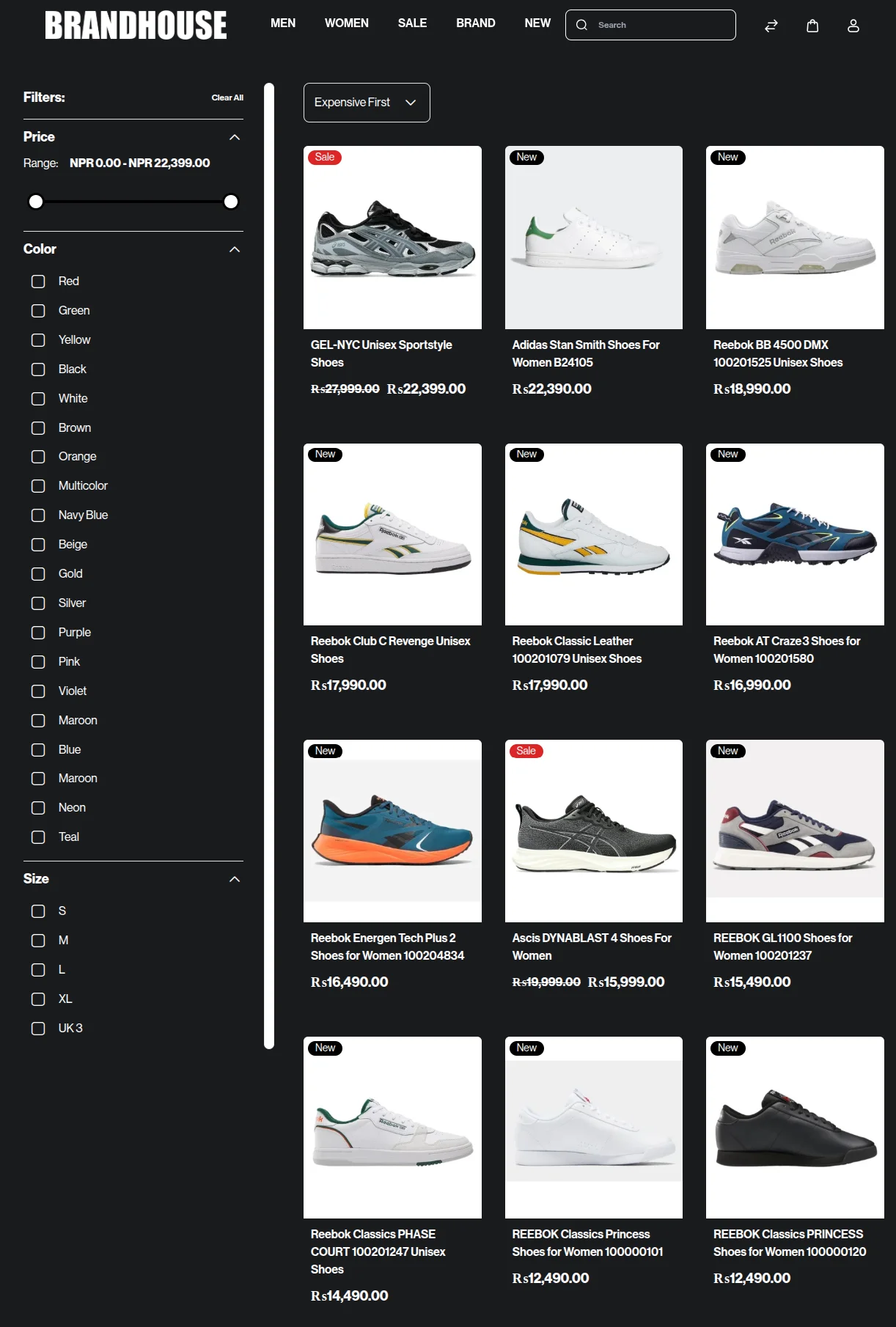
Task: Open GEL-NYC Unisex Sportstyle Shoes title
Action: (381, 353)
